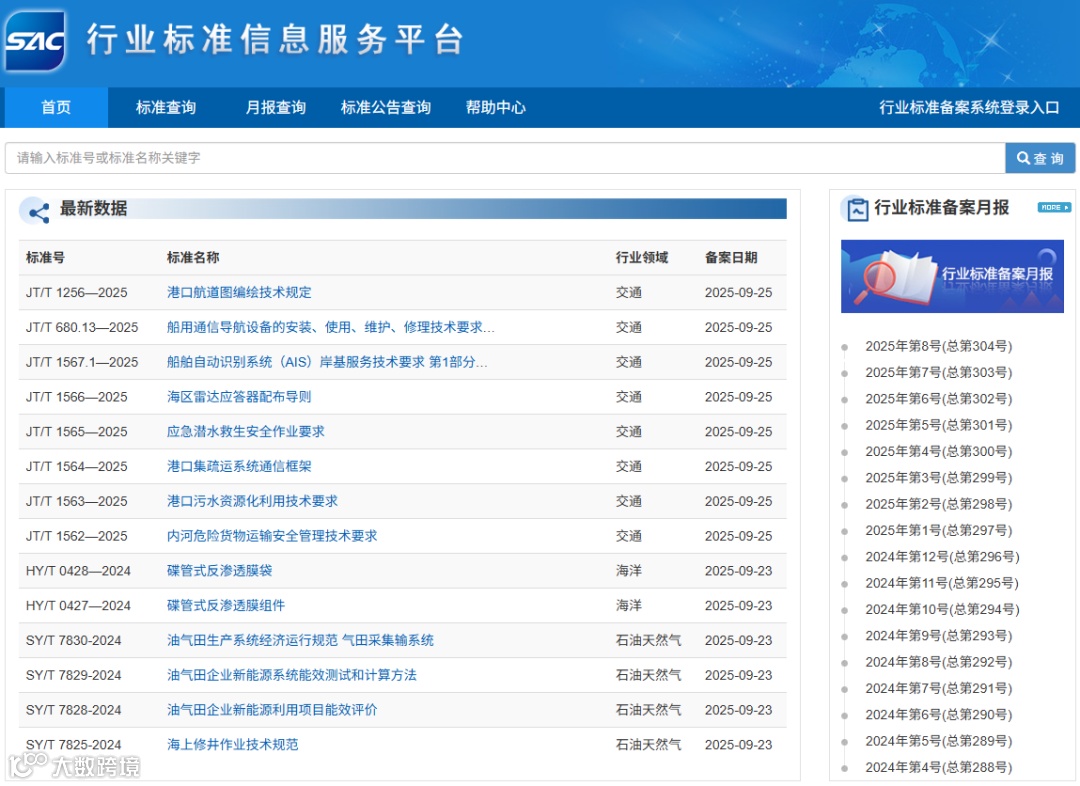Open report 2025年第5号(总第301号)
The image size is (1080, 786).
(x=939, y=425)
